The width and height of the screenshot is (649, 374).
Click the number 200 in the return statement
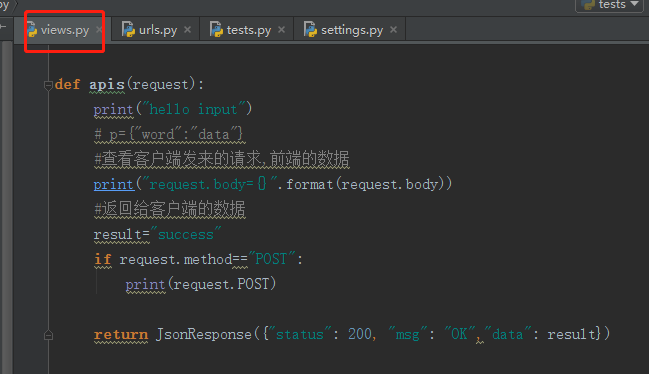360,334
